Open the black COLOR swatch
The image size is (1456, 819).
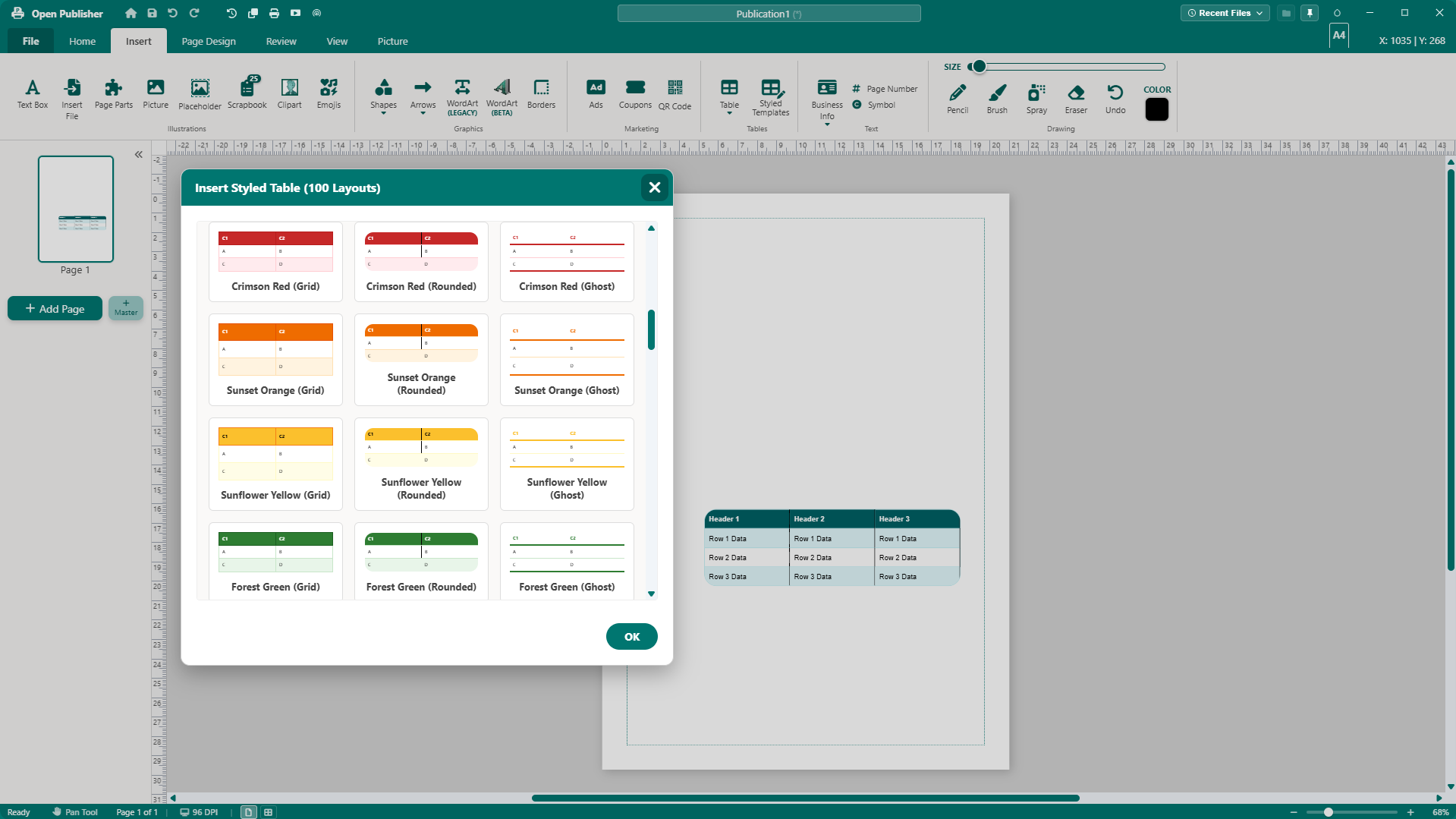point(1156,109)
